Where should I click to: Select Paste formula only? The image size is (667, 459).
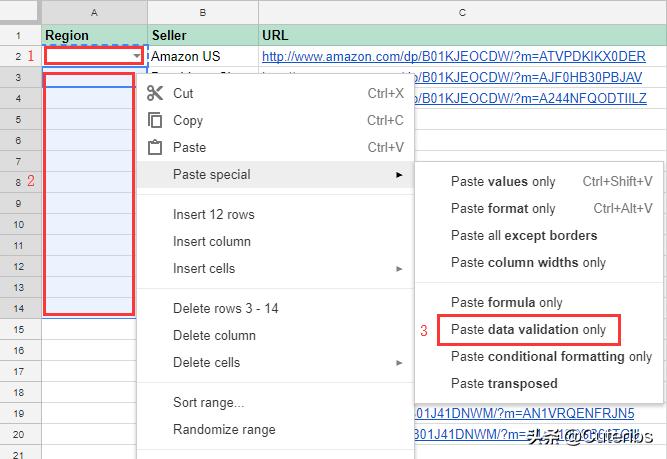coord(539,302)
